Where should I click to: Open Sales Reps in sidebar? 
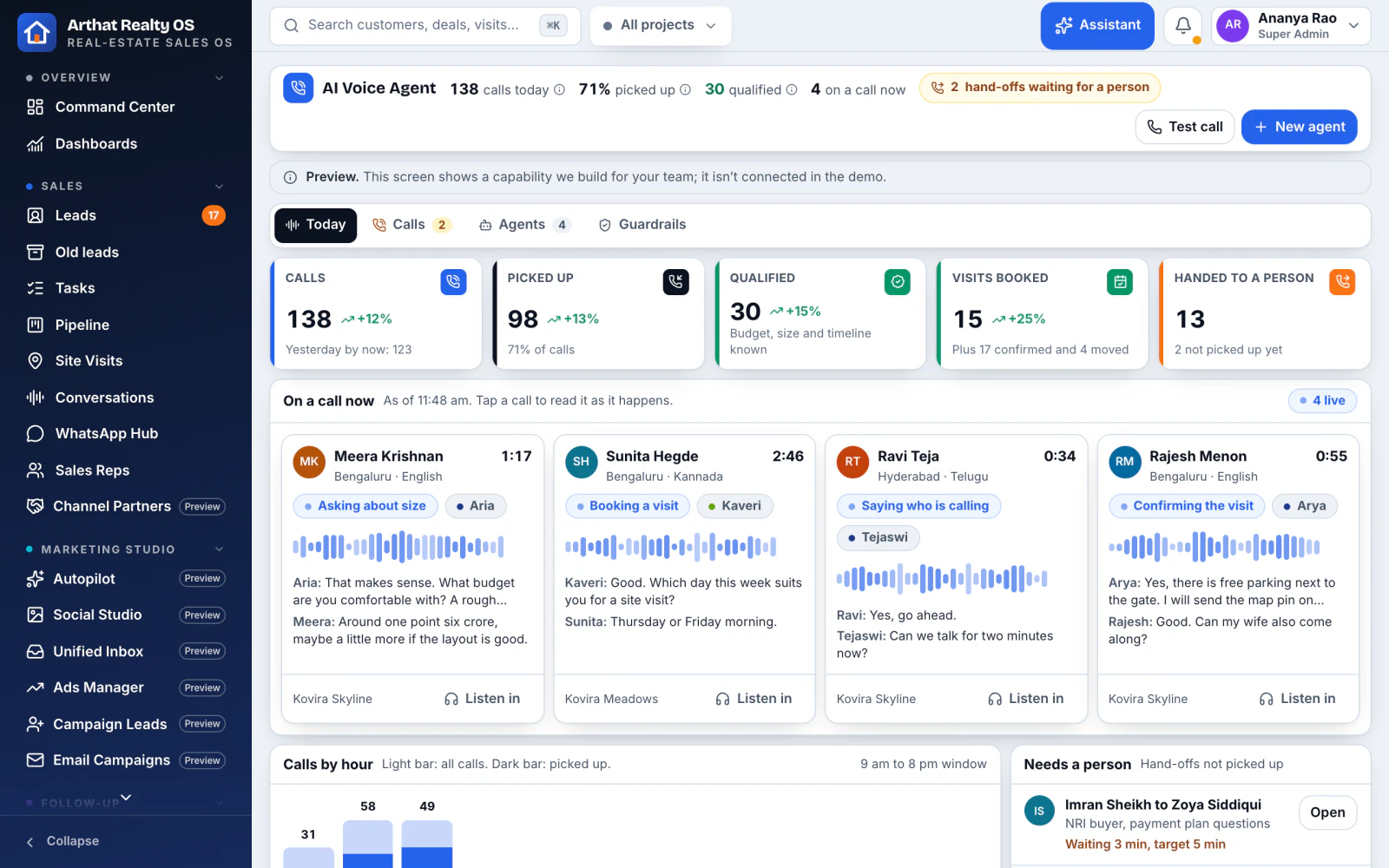(x=126, y=470)
